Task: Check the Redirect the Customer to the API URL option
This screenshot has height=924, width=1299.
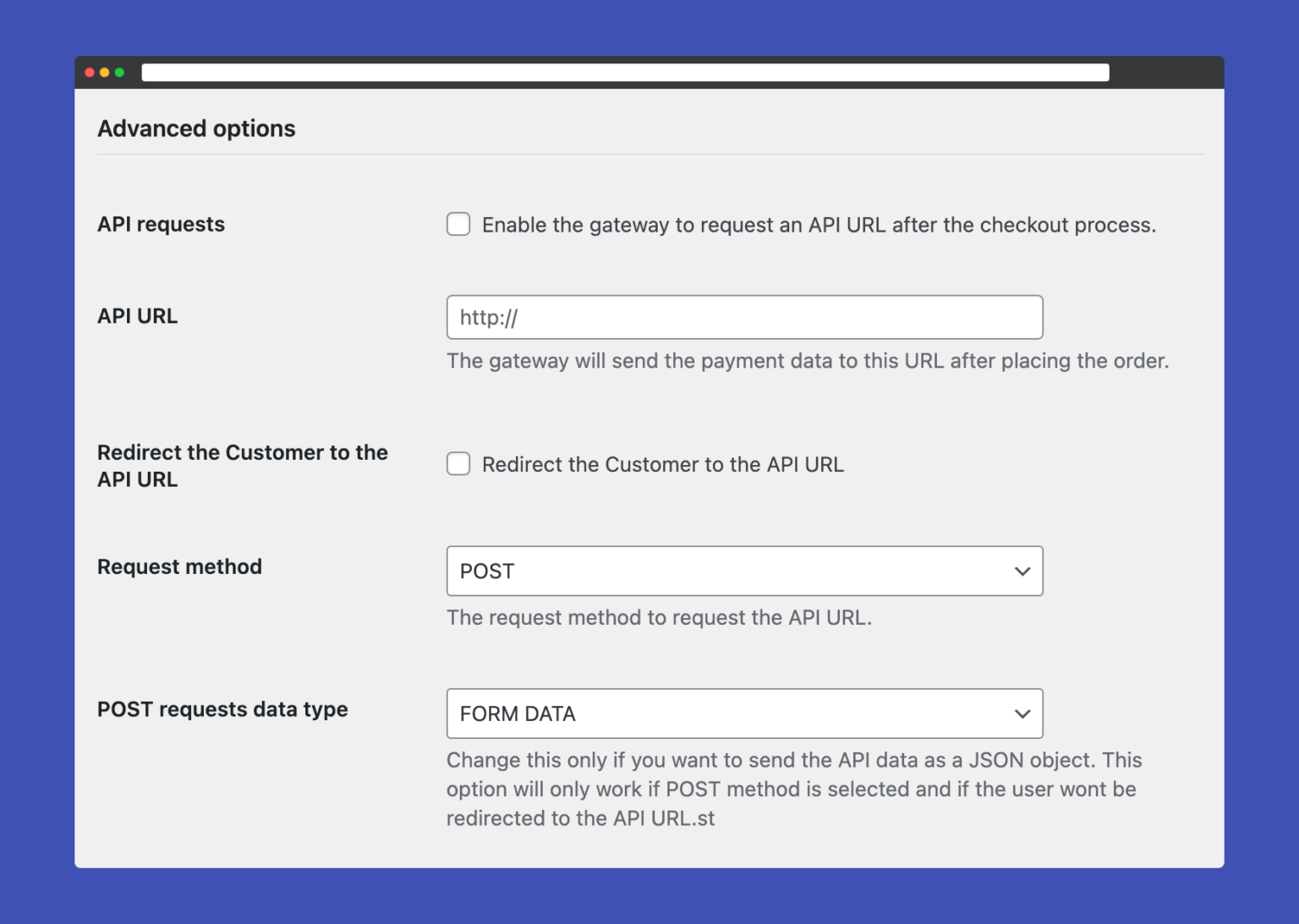Action: coord(458,463)
